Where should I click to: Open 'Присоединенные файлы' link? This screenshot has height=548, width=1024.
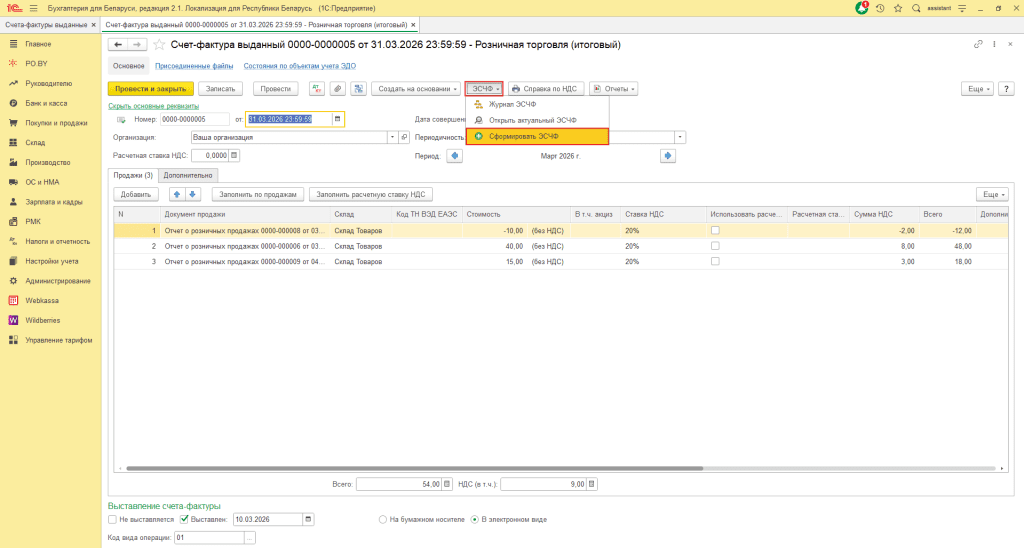192,66
